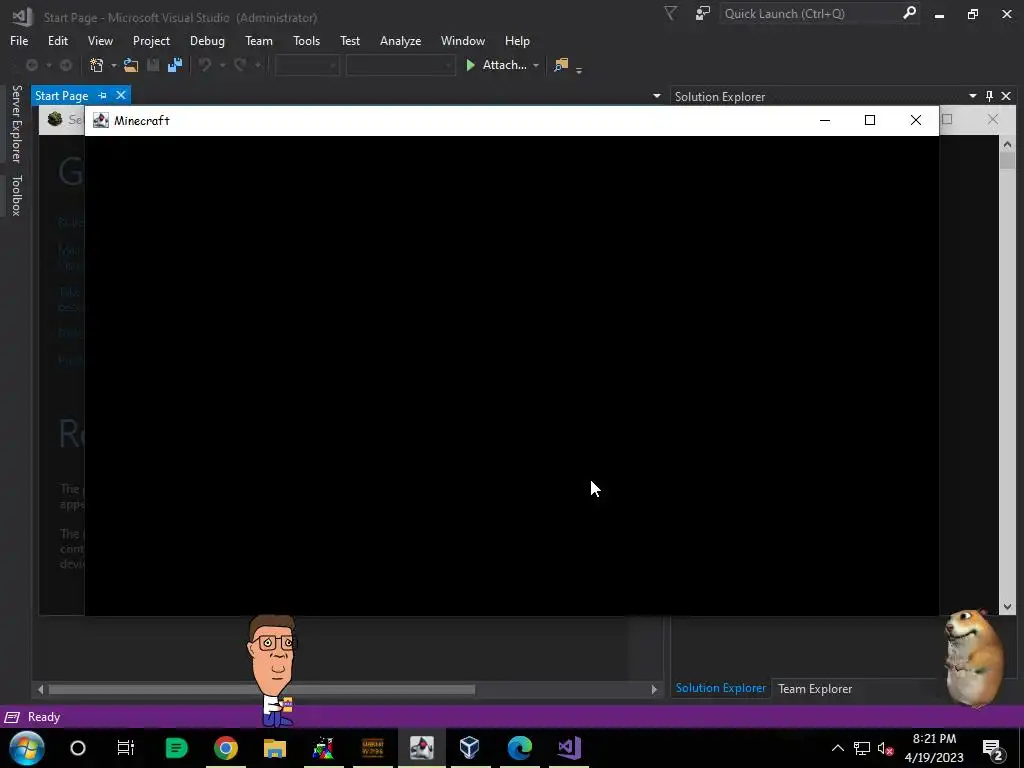Click the New Project toolbar icon
Screen dimensions: 1024x768
pyautogui.click(x=97, y=65)
